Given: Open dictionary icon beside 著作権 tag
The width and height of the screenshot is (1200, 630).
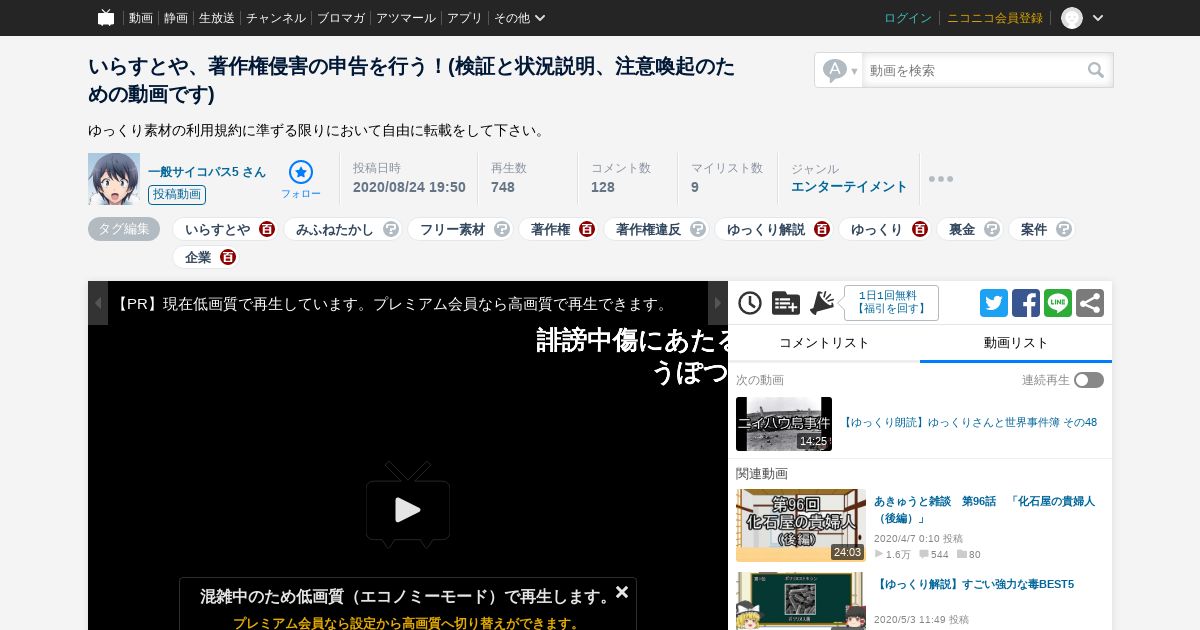Looking at the screenshot, I should click(587, 230).
